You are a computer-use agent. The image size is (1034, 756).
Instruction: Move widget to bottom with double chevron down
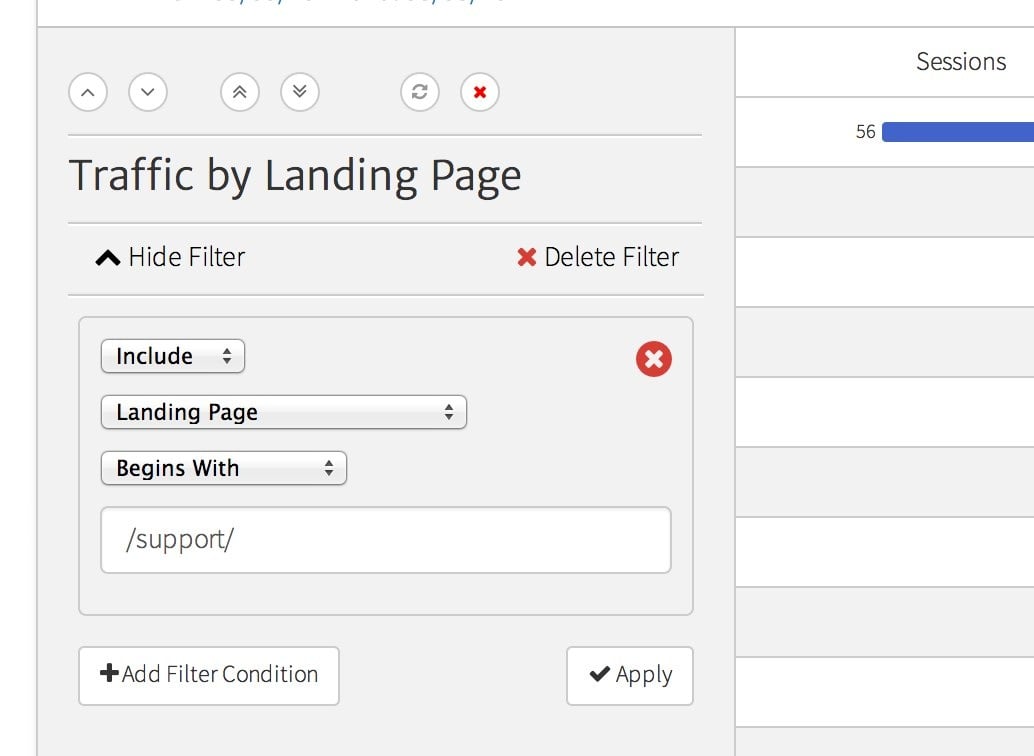[300, 92]
